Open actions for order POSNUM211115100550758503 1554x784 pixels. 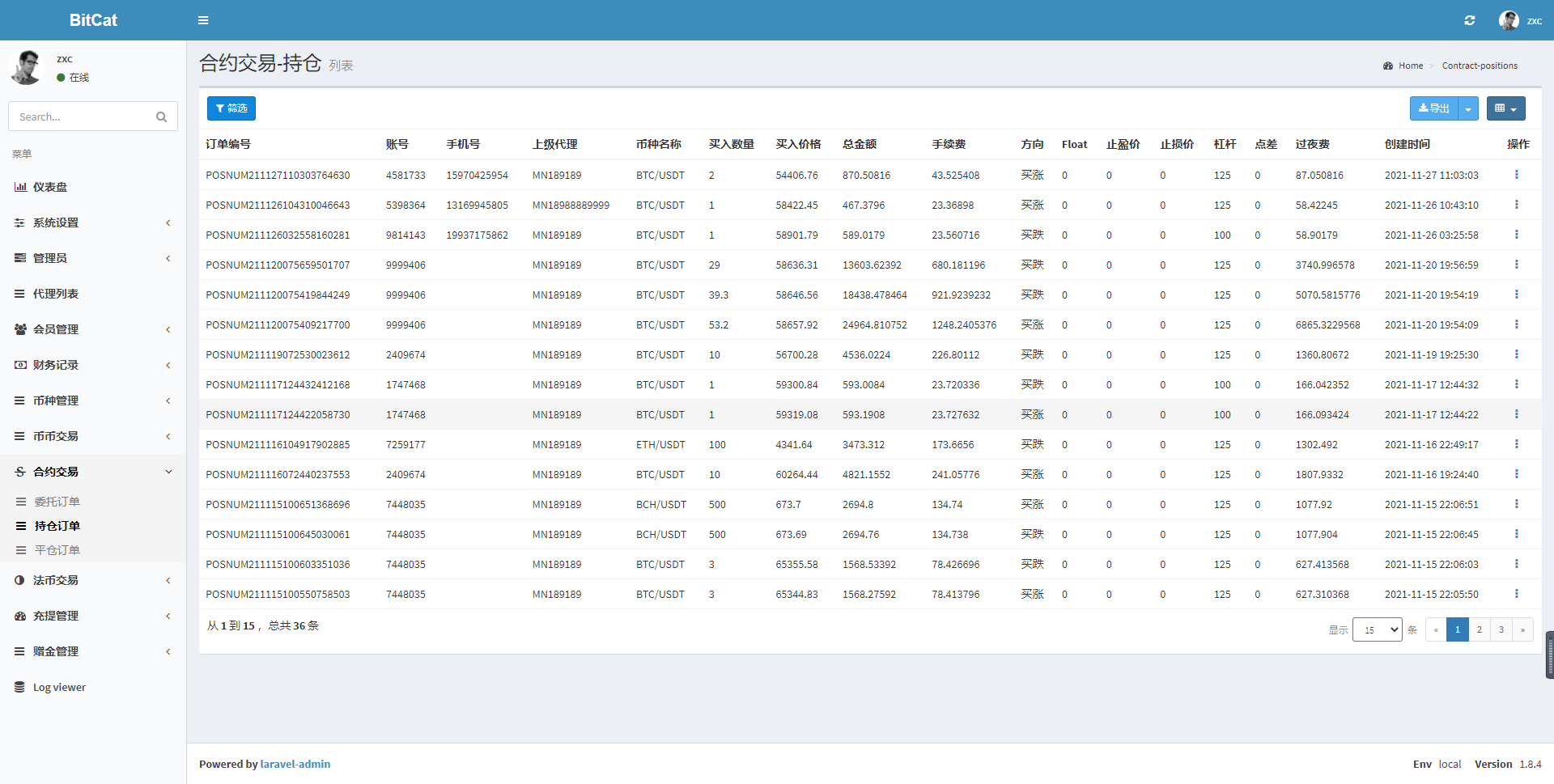point(1516,594)
